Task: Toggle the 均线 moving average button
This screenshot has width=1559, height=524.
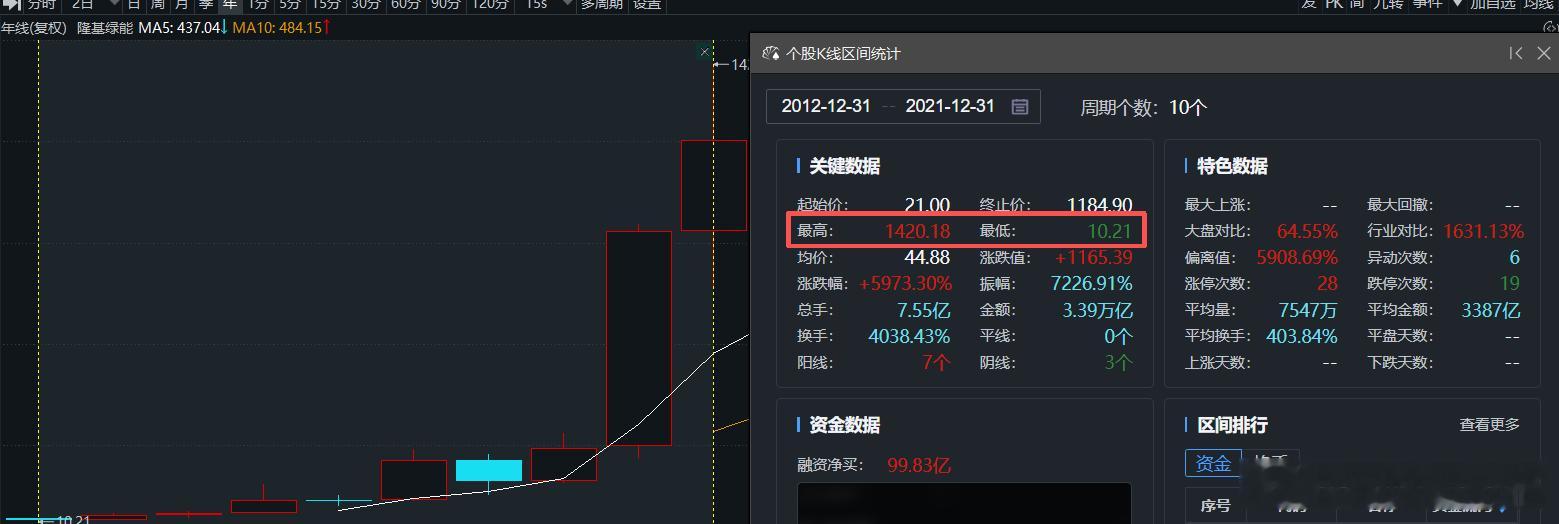Action: click(1538, 4)
